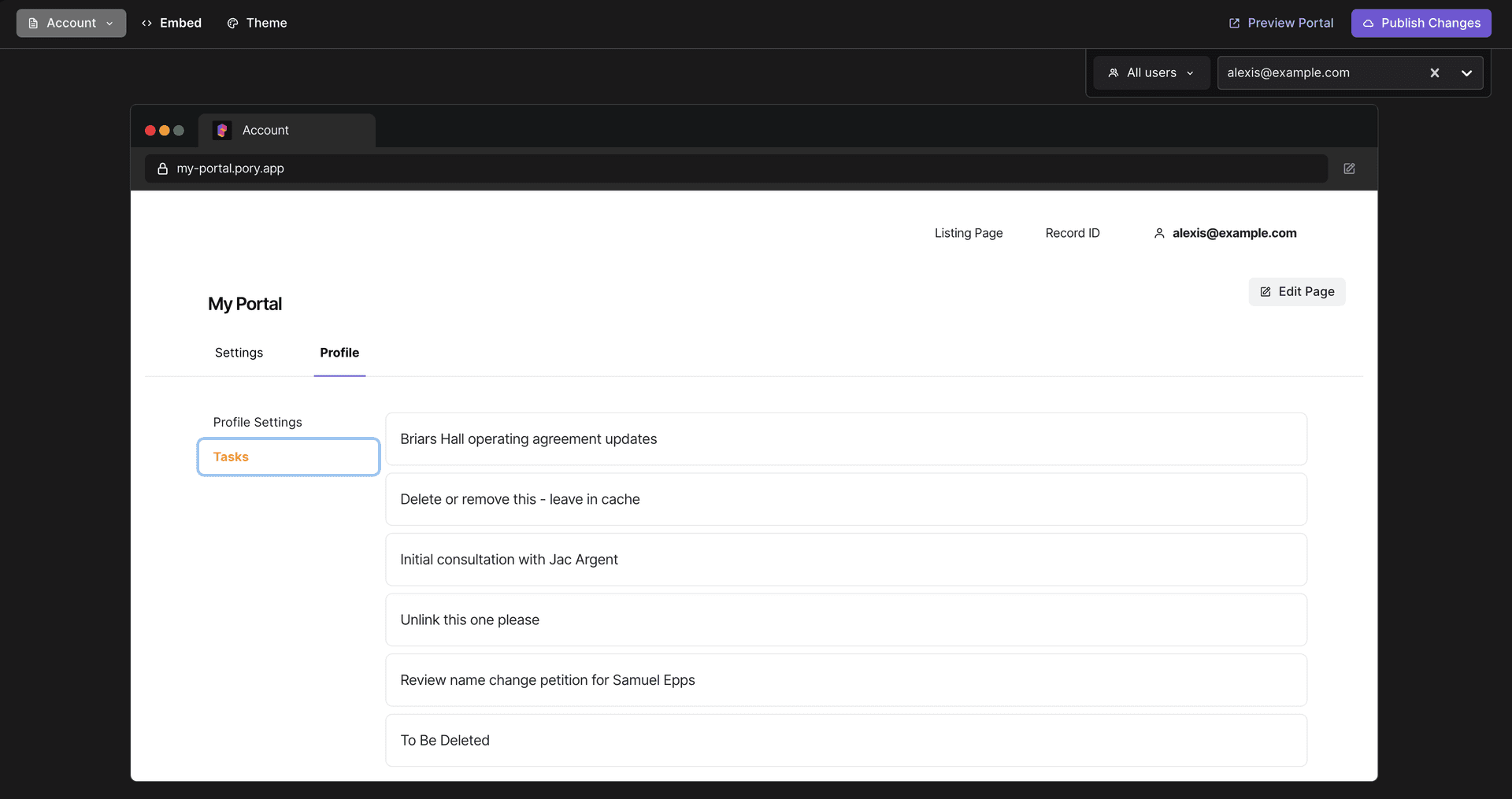Viewport: 1512px width, 799px height.
Task: Select the Account browser tab
Action: tap(287, 131)
